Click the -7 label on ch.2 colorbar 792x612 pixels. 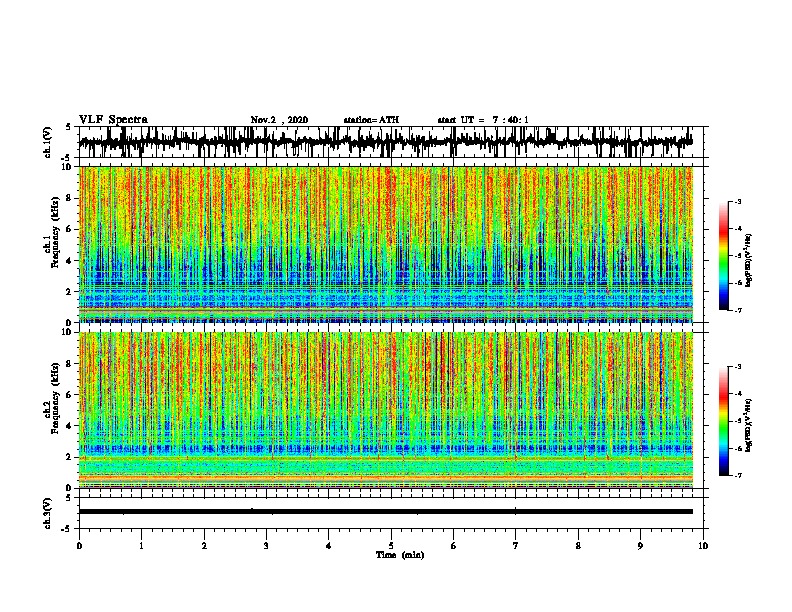coord(738,475)
